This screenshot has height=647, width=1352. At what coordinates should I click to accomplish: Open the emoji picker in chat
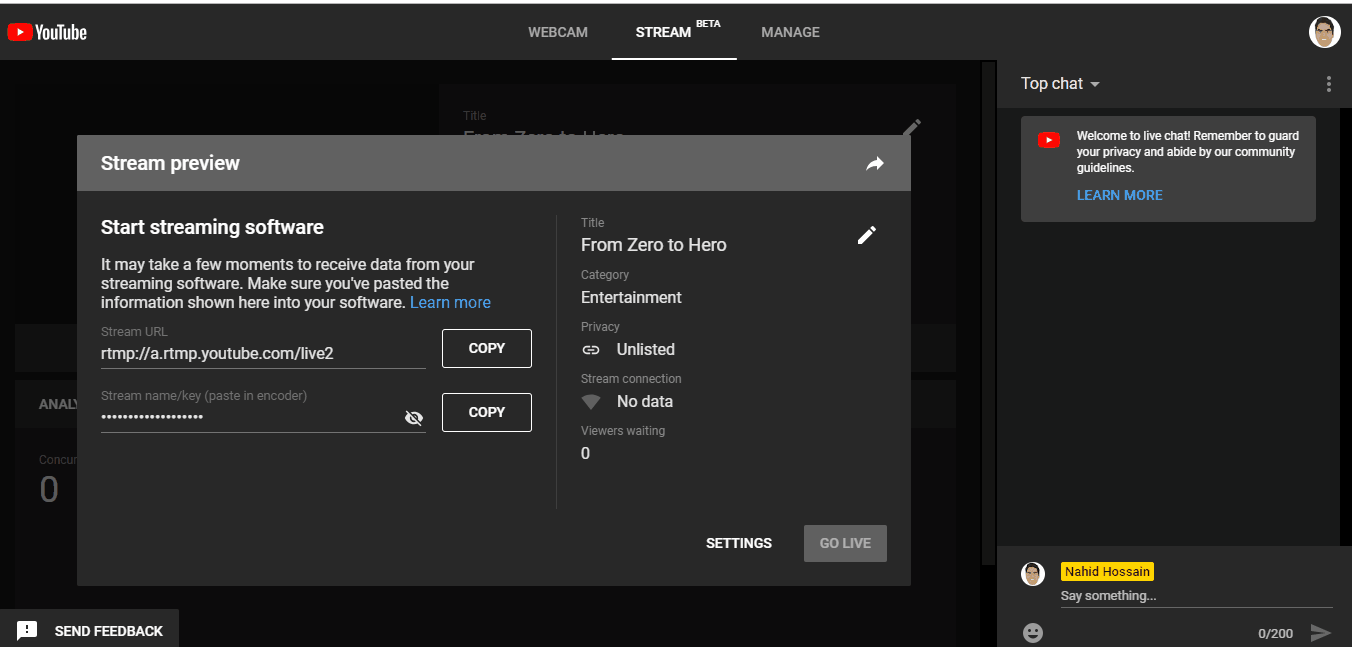pyautogui.click(x=1033, y=632)
